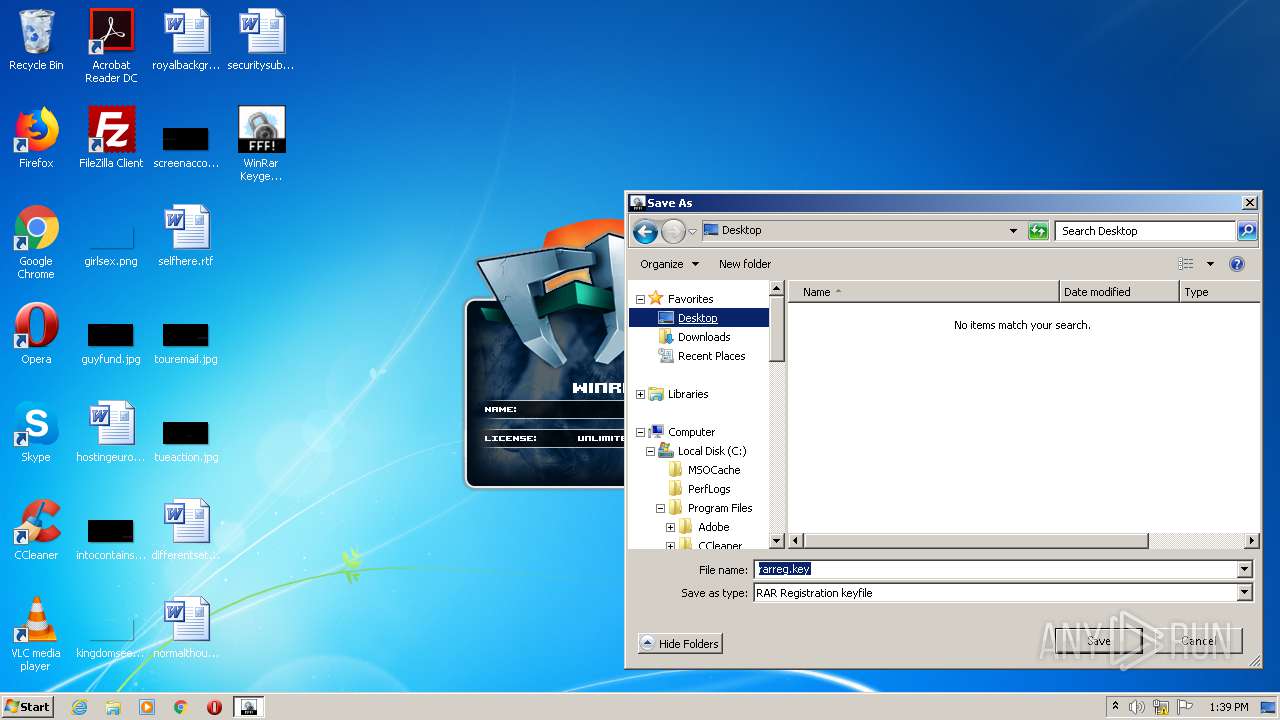The image size is (1280, 720).
Task: Click the change view icon in Save As
Action: [1186, 264]
